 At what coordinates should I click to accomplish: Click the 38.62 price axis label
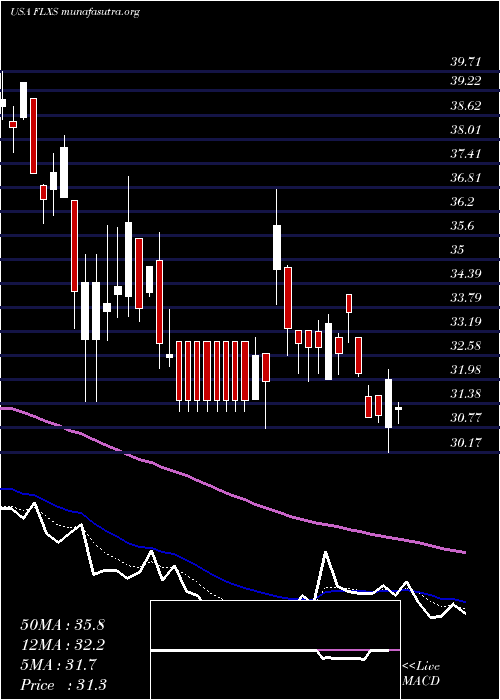[x=465, y=106]
